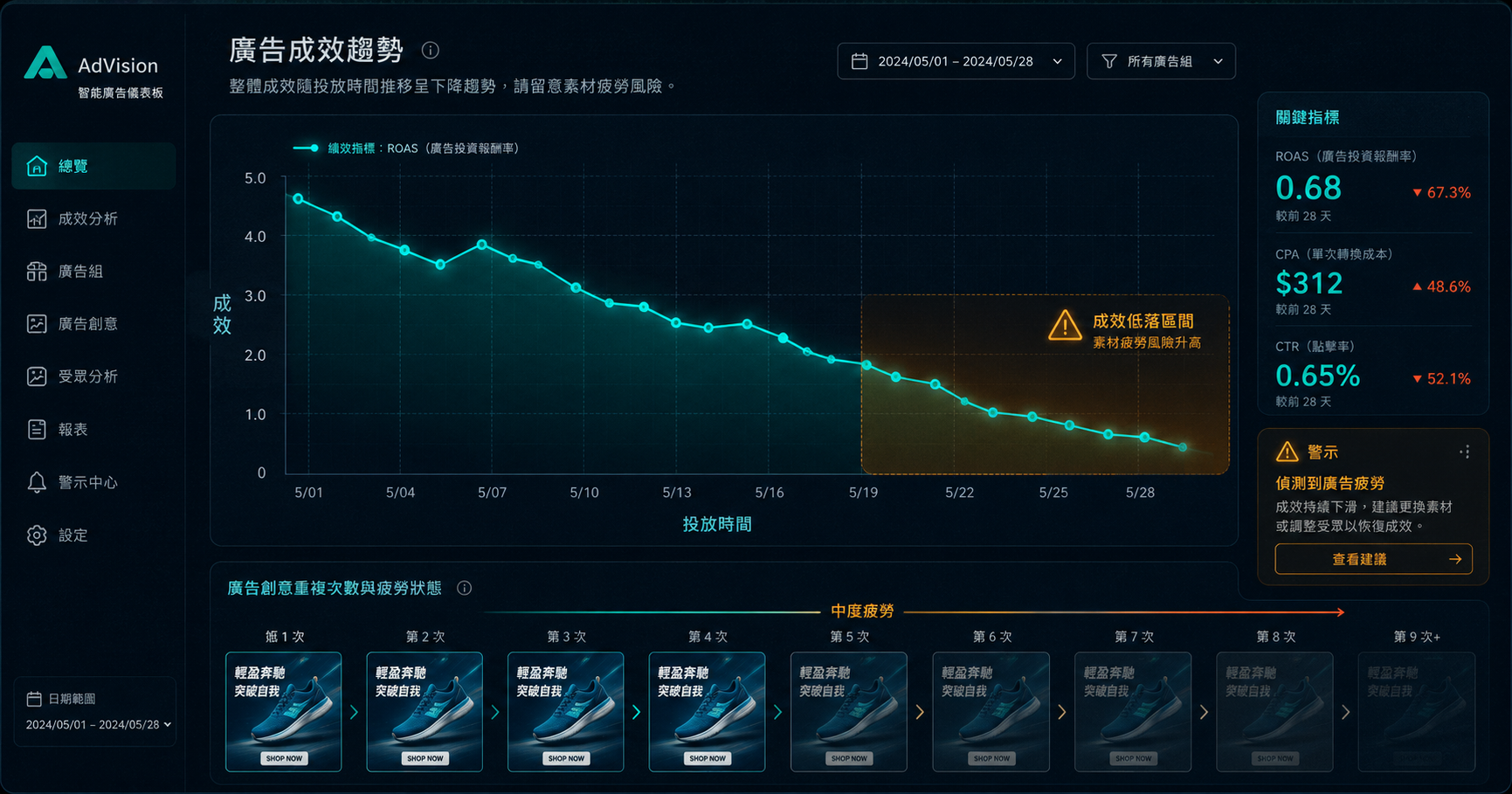Expand the top date range dropdown chevron
This screenshot has width=1512, height=794.
pos(1058,61)
